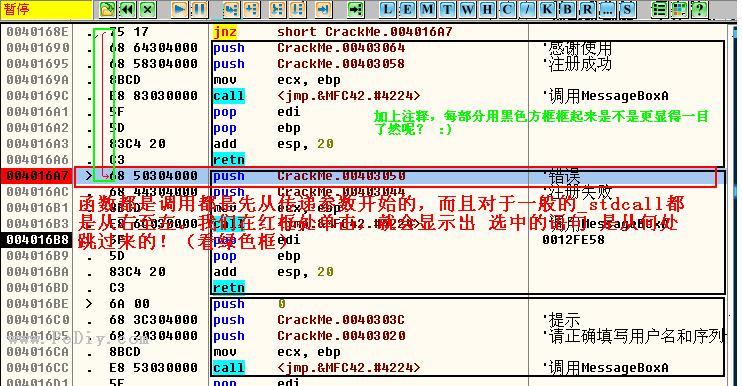Open Run trace with the ... button

(x=607, y=9)
